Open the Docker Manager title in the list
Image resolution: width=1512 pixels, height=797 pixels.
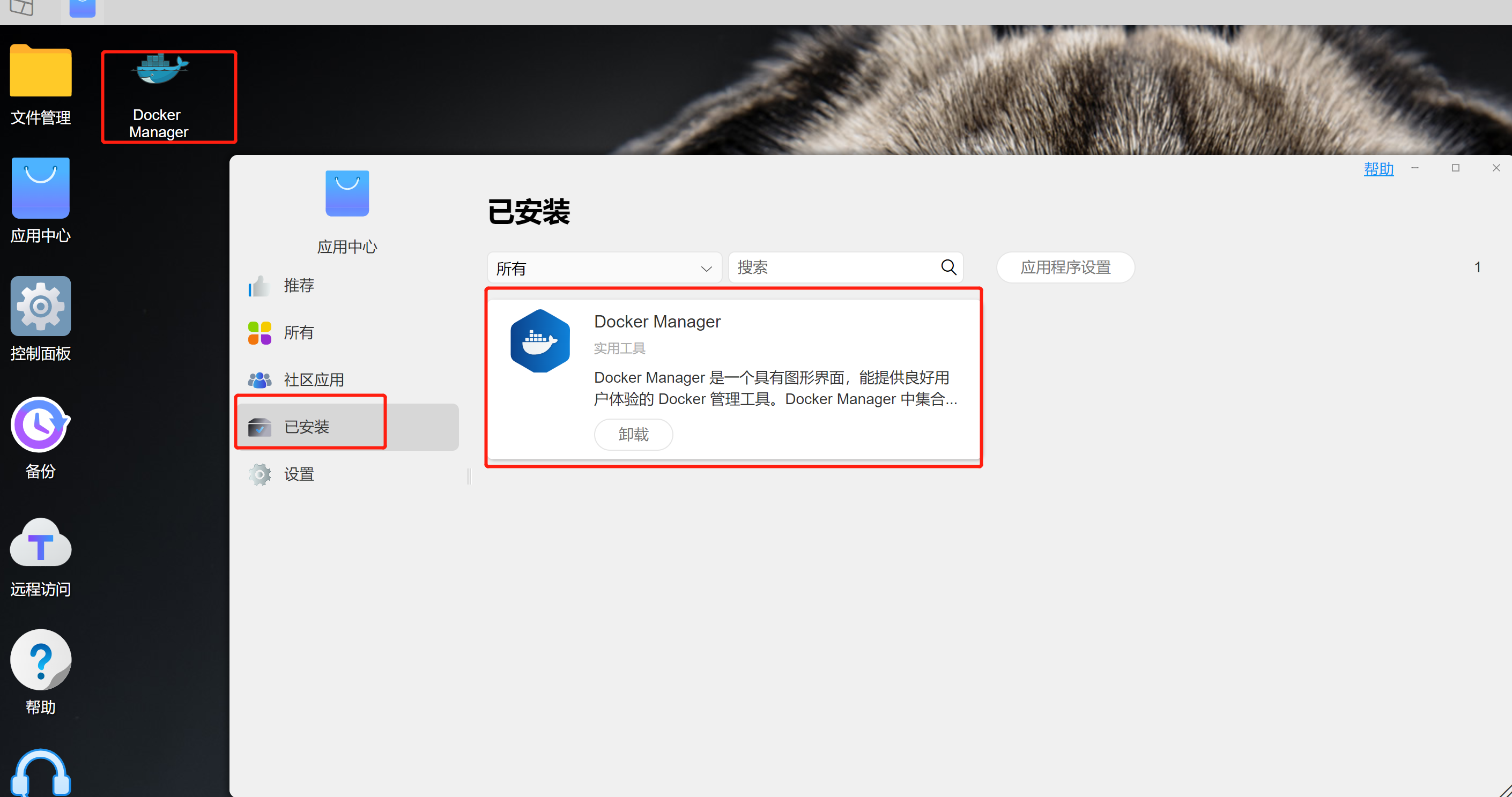click(657, 322)
